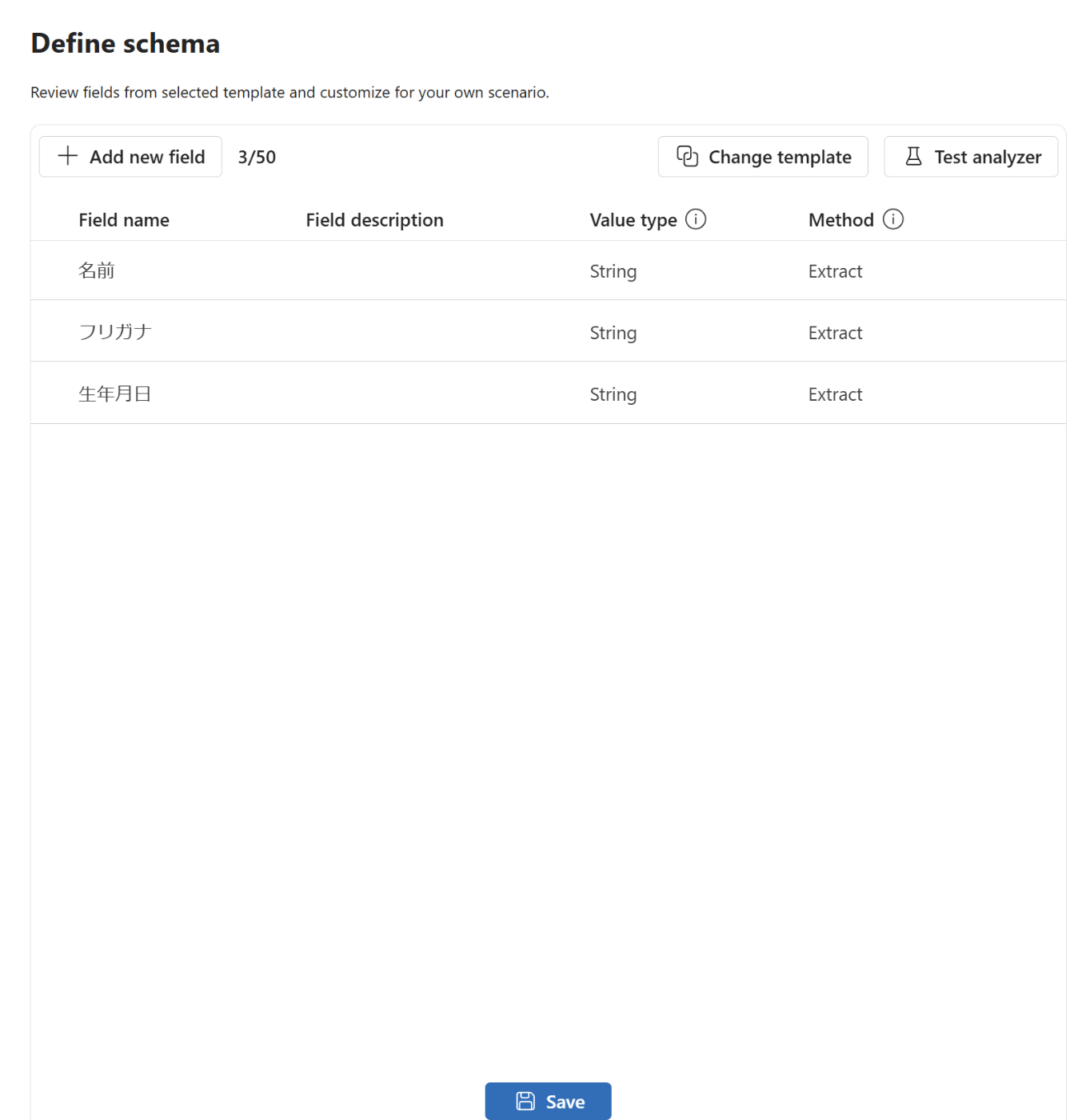Select the 名前 field name
Image resolution: width=1070 pixels, height=1120 pixels.
(97, 271)
